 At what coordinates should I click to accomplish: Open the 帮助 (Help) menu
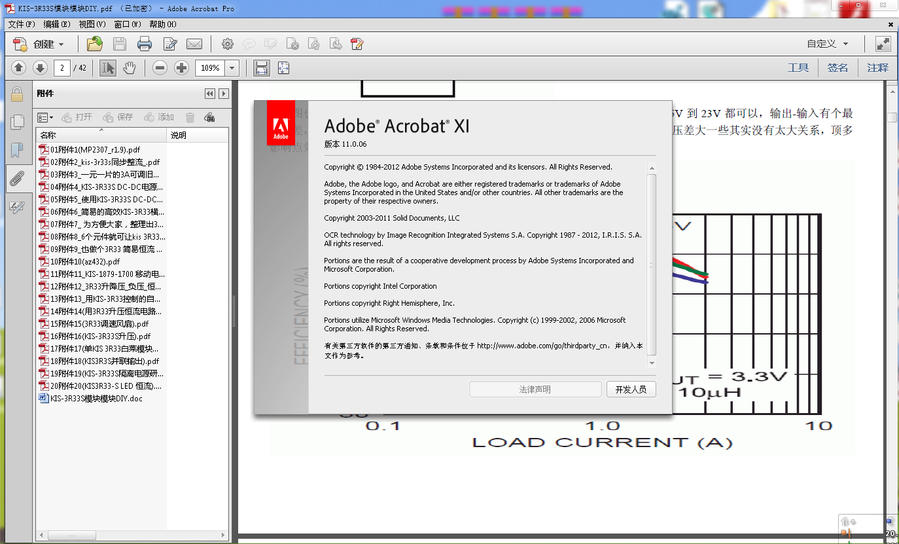coord(163,24)
